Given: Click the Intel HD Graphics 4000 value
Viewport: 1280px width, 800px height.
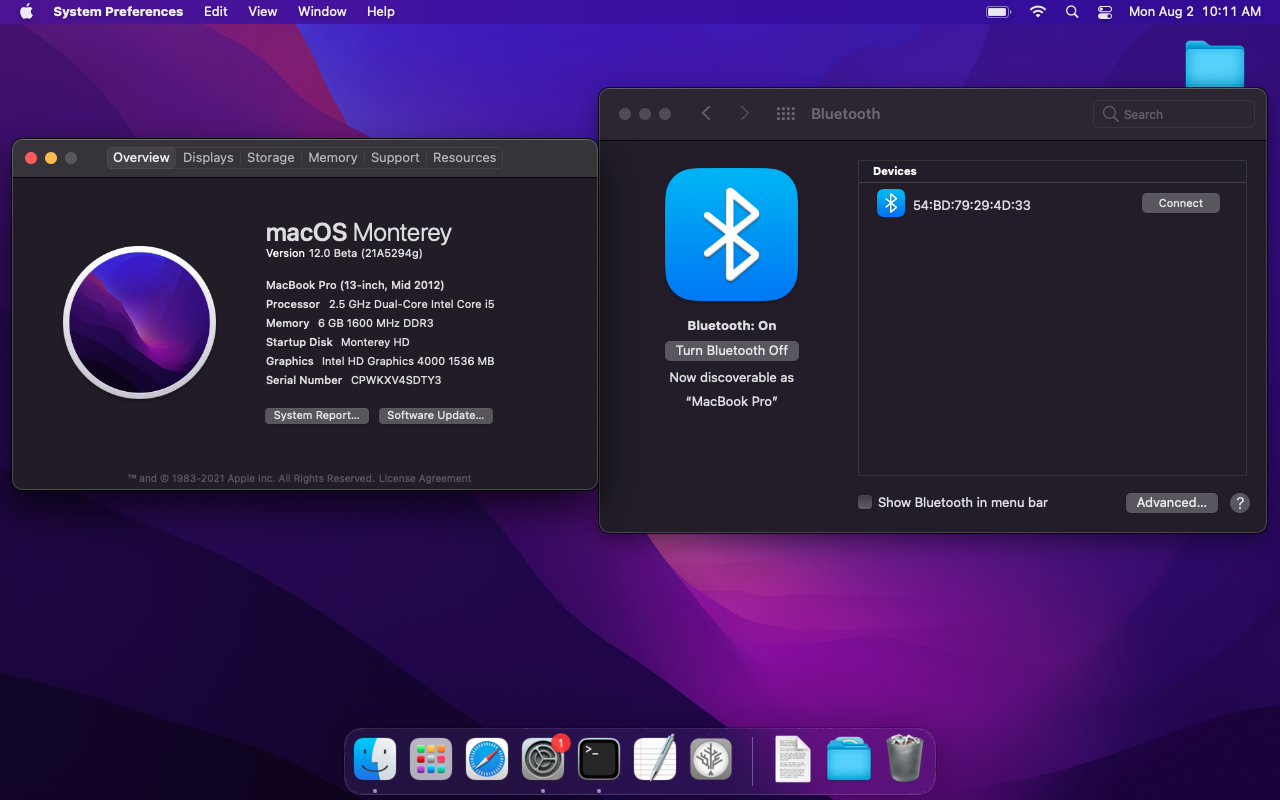Looking at the screenshot, I should pyautogui.click(x=408, y=362).
